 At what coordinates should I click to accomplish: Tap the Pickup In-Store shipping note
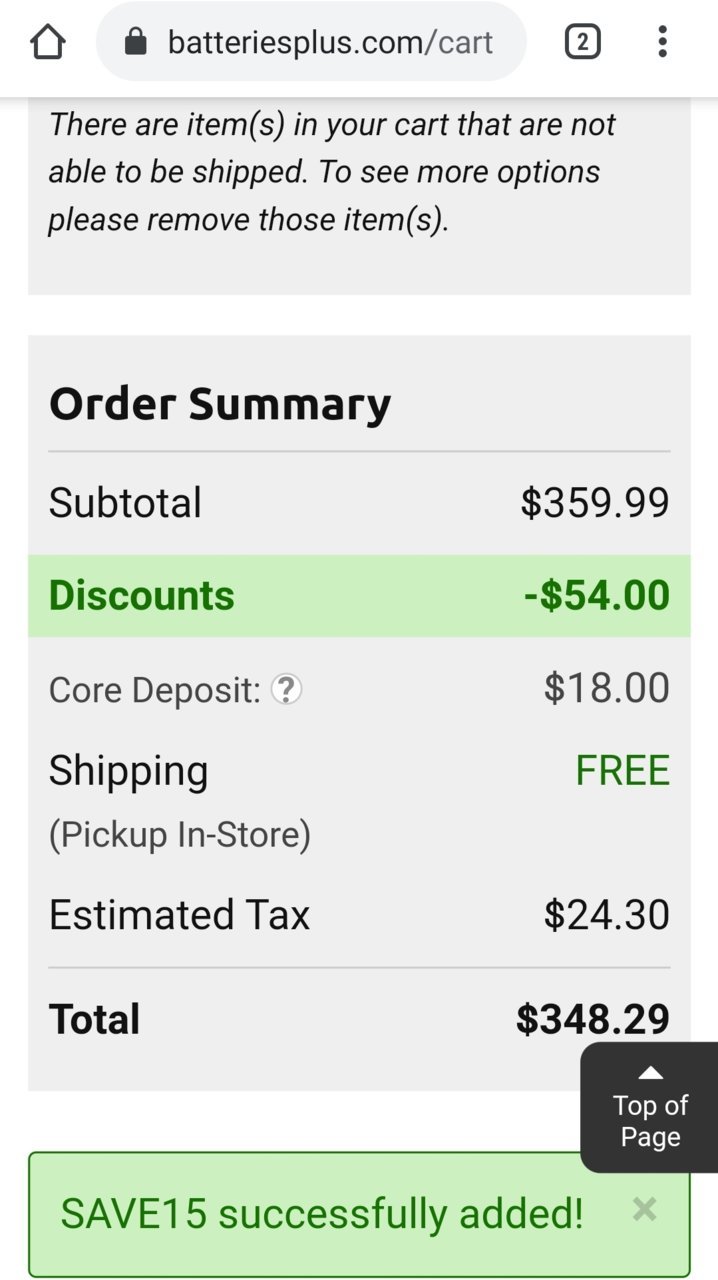tap(180, 834)
